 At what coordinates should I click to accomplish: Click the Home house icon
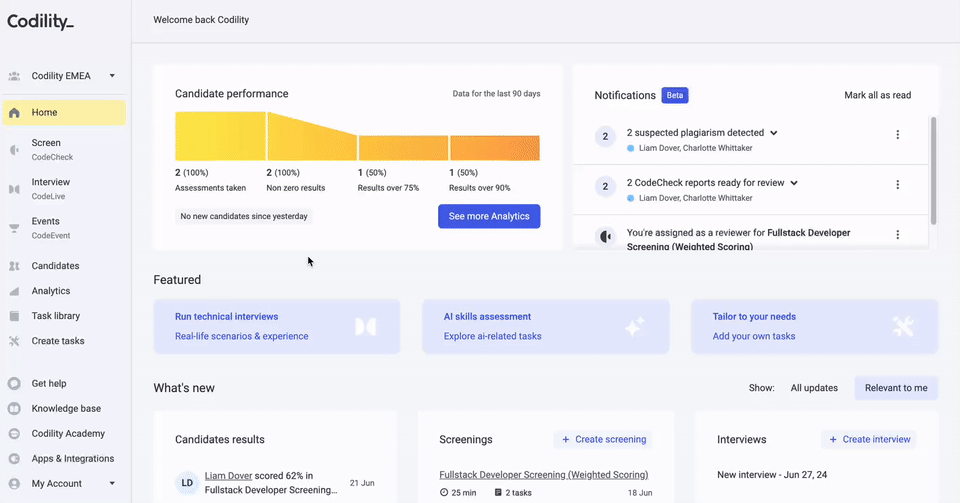(x=14, y=113)
